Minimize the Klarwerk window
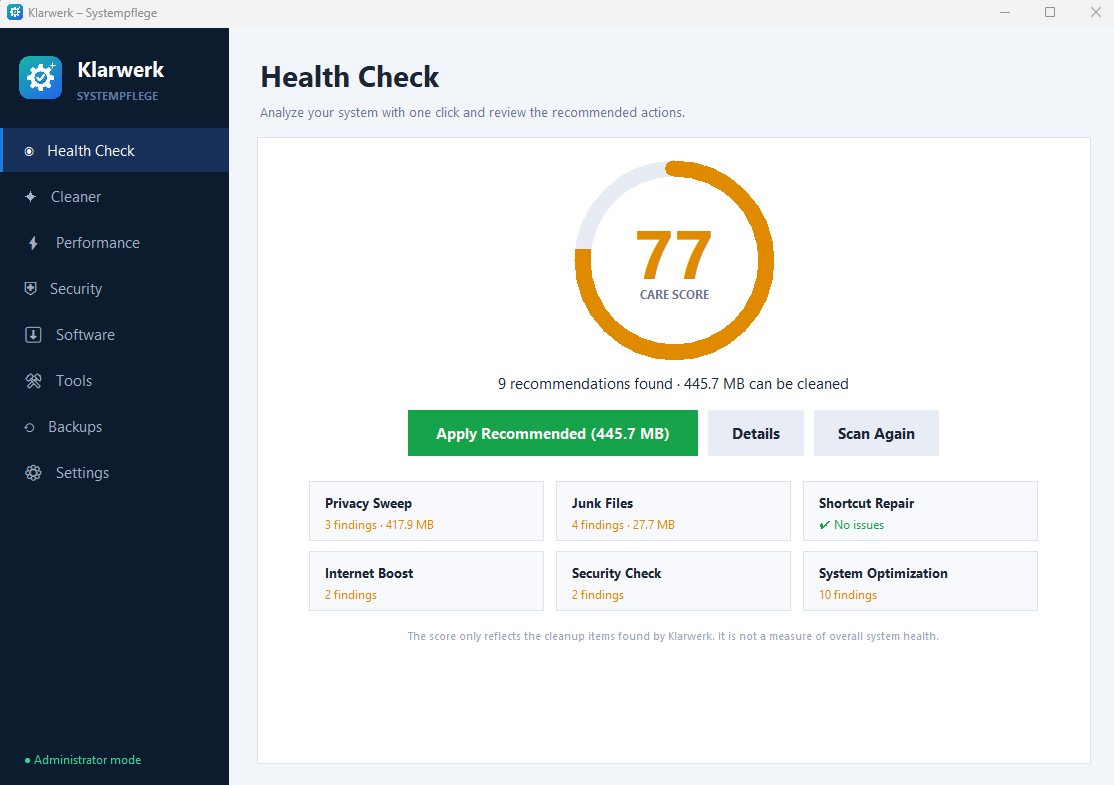1114x785 pixels. click(1005, 12)
